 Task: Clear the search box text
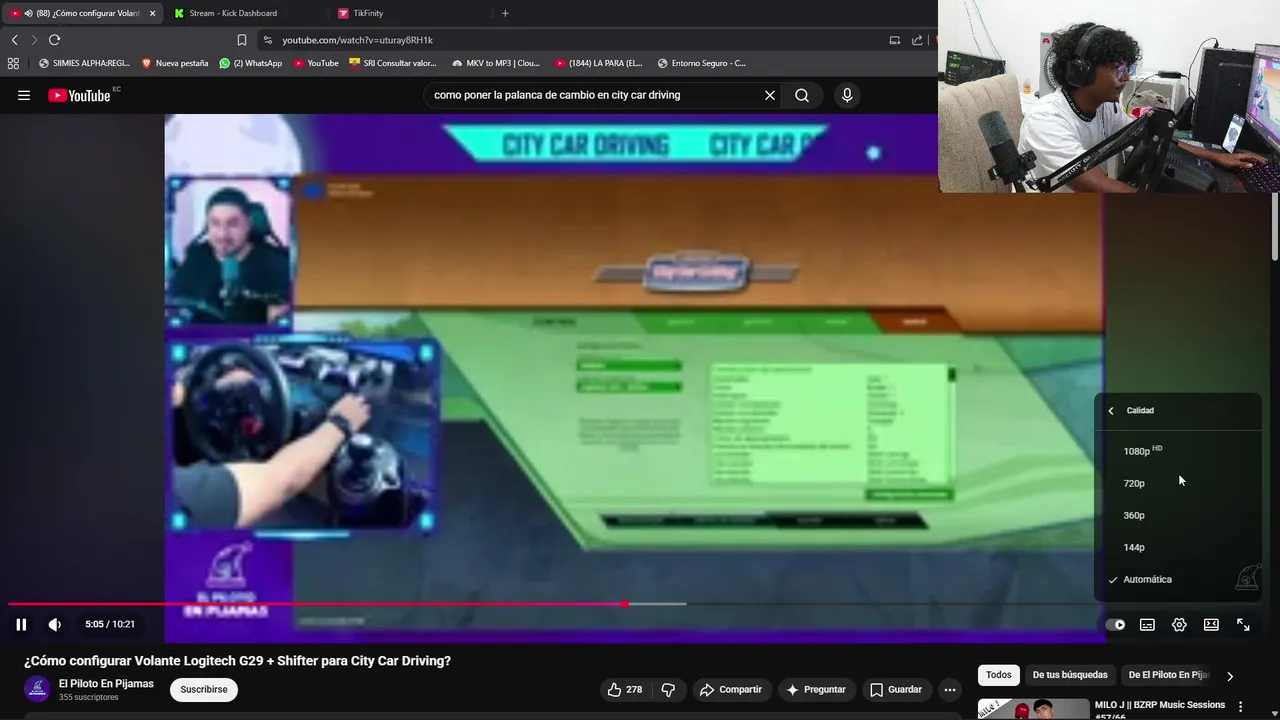[x=770, y=95]
